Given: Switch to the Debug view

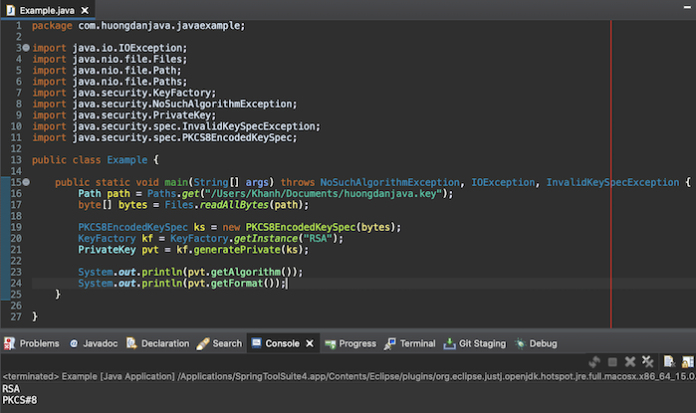Looking at the screenshot, I should 542,343.
